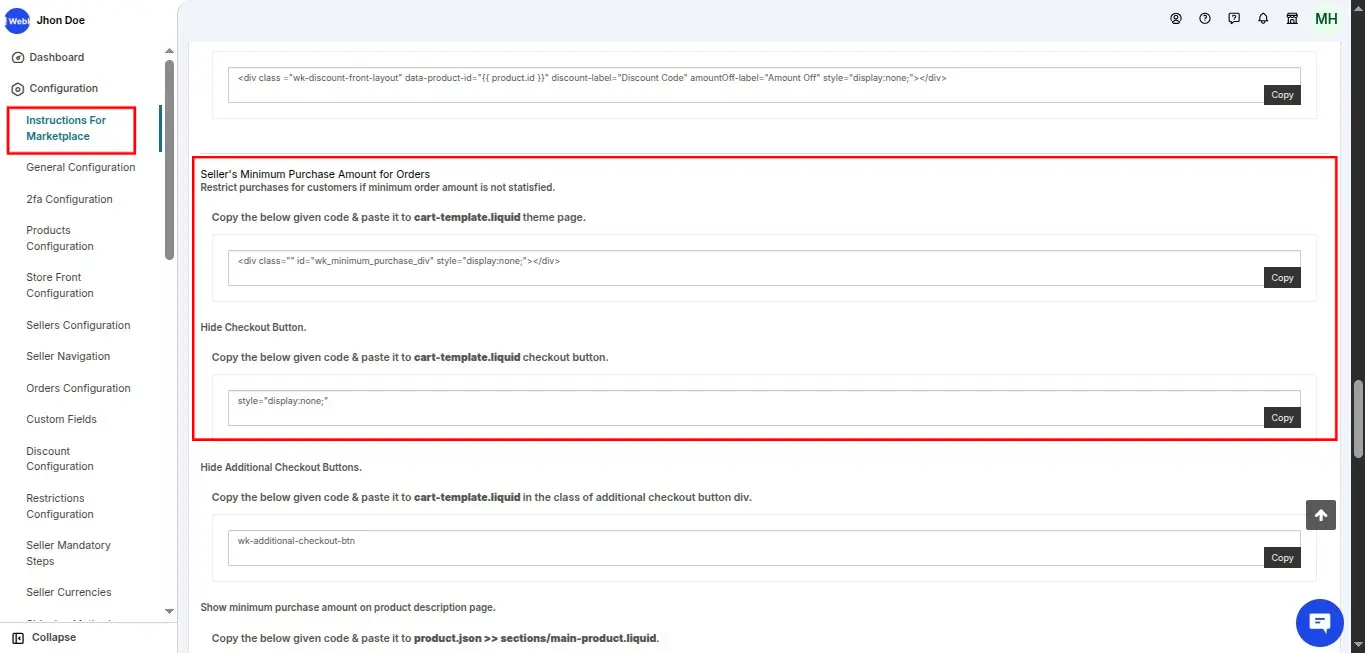Click the 'Hide Checkout Button.' heading
This screenshot has width=1365, height=653.
click(253, 327)
